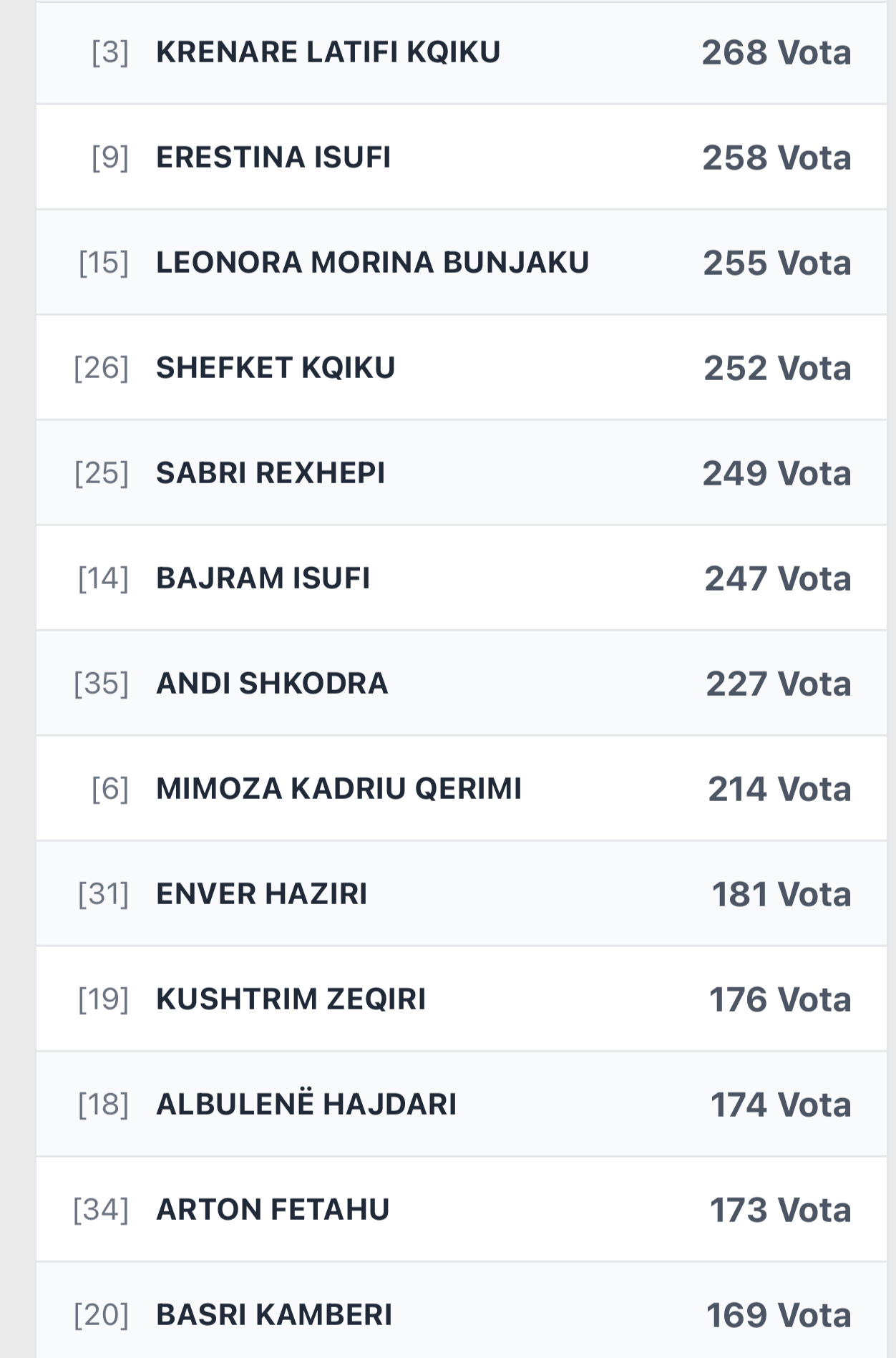Click the [20] ballot number label
The image size is (896, 1358).
point(102,1315)
